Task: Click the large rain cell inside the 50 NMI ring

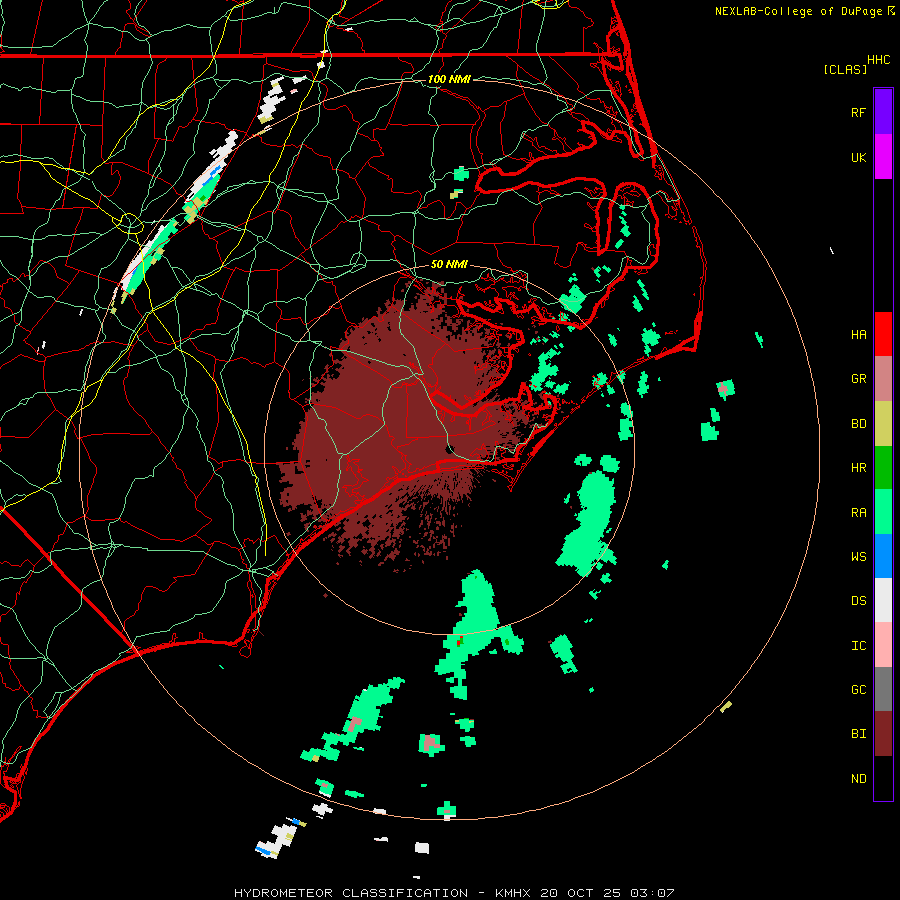Action: coord(588,522)
